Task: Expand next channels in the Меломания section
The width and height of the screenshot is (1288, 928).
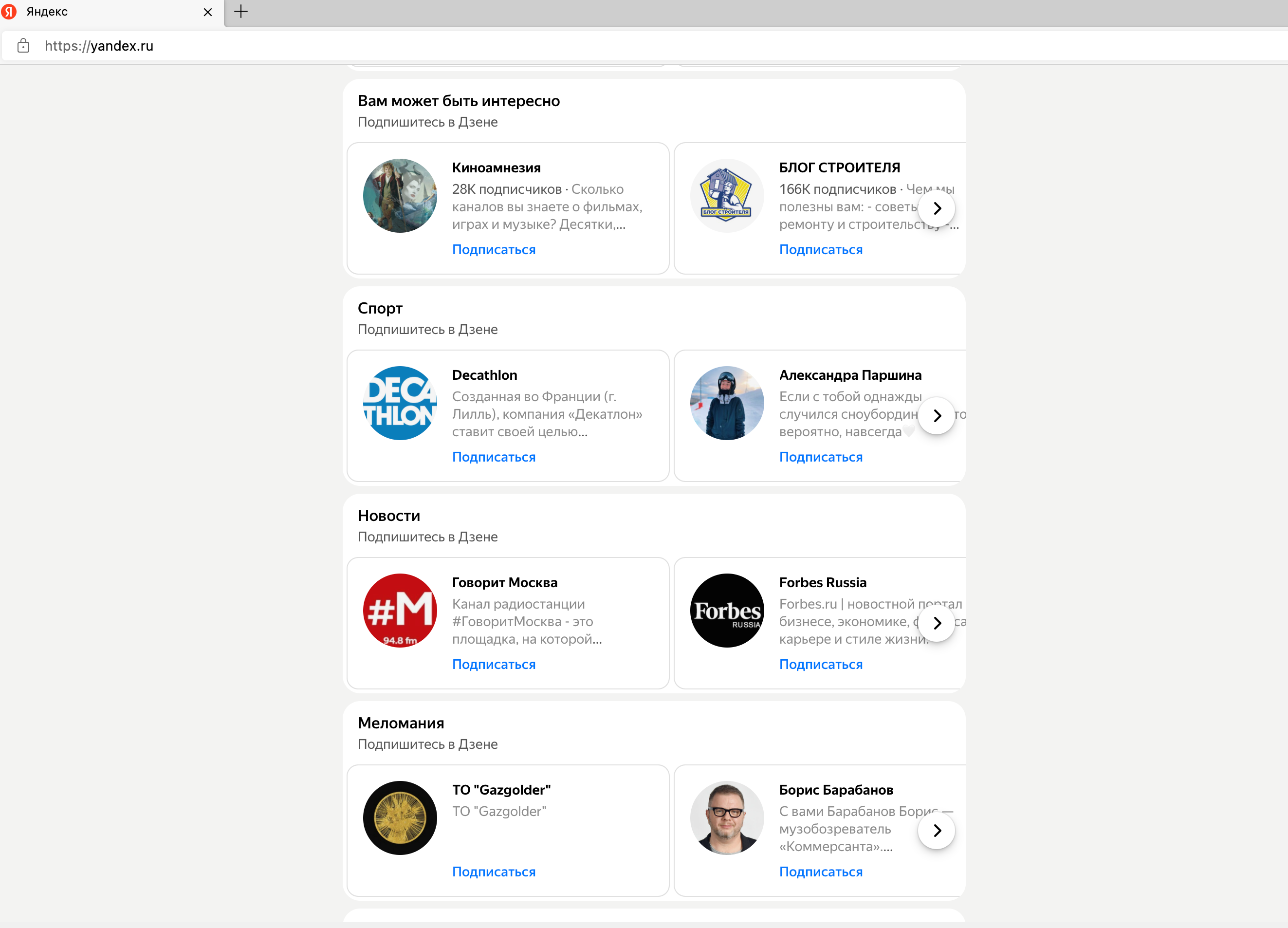Action: 937,830
